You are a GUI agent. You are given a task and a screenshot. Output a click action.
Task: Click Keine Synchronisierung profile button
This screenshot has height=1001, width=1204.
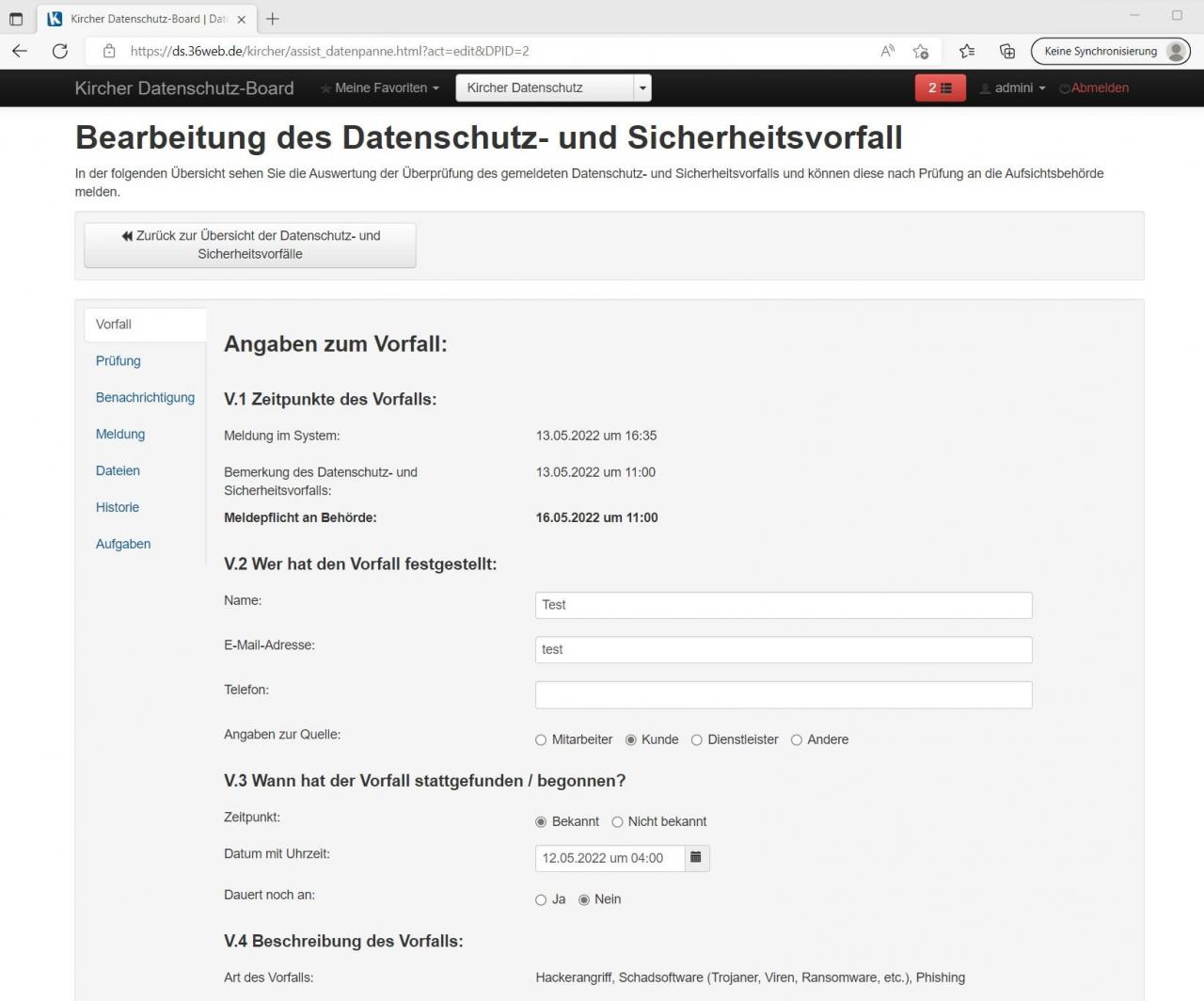click(1112, 51)
